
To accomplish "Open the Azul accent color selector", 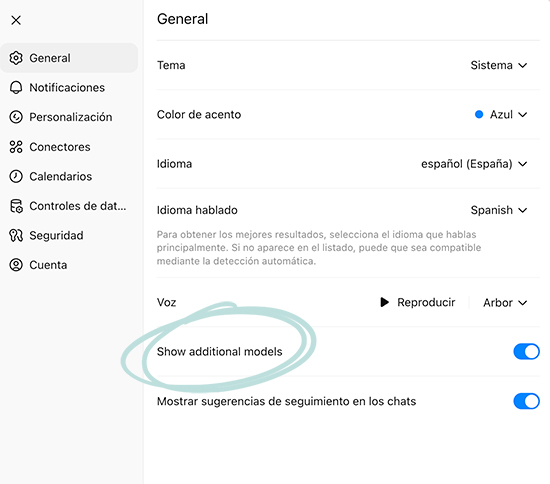I will click(x=501, y=114).
